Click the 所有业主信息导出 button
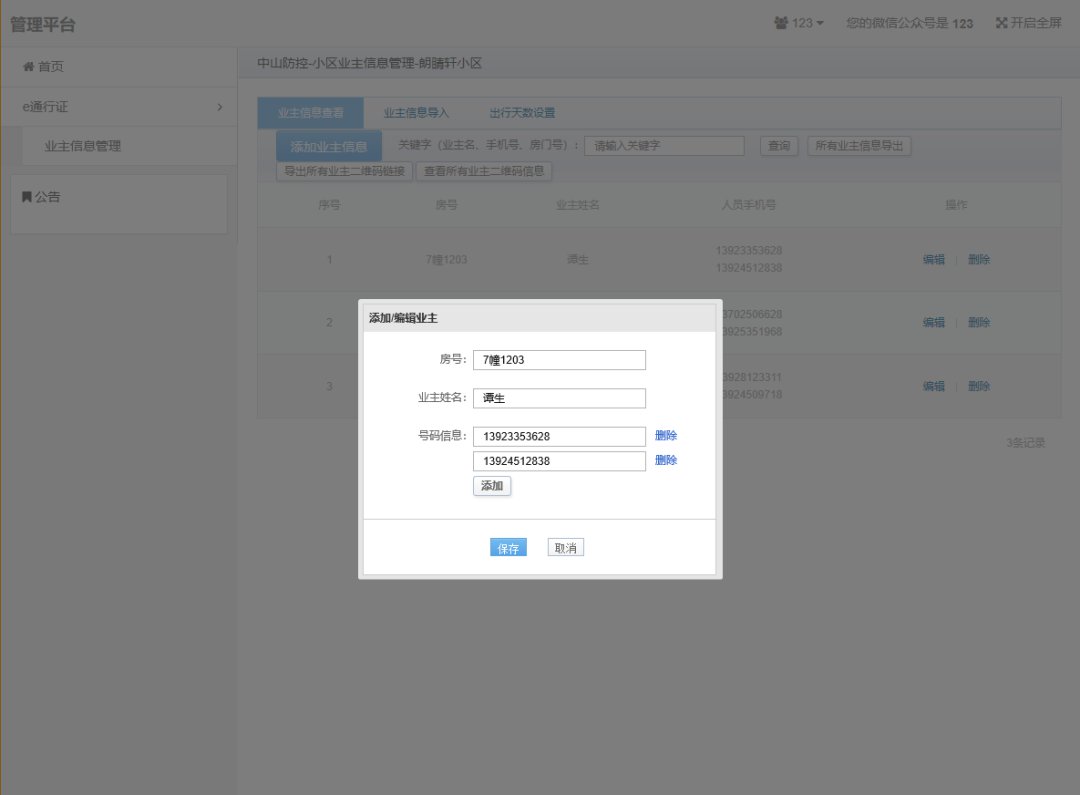Image resolution: width=1080 pixels, height=795 pixels. click(x=859, y=146)
